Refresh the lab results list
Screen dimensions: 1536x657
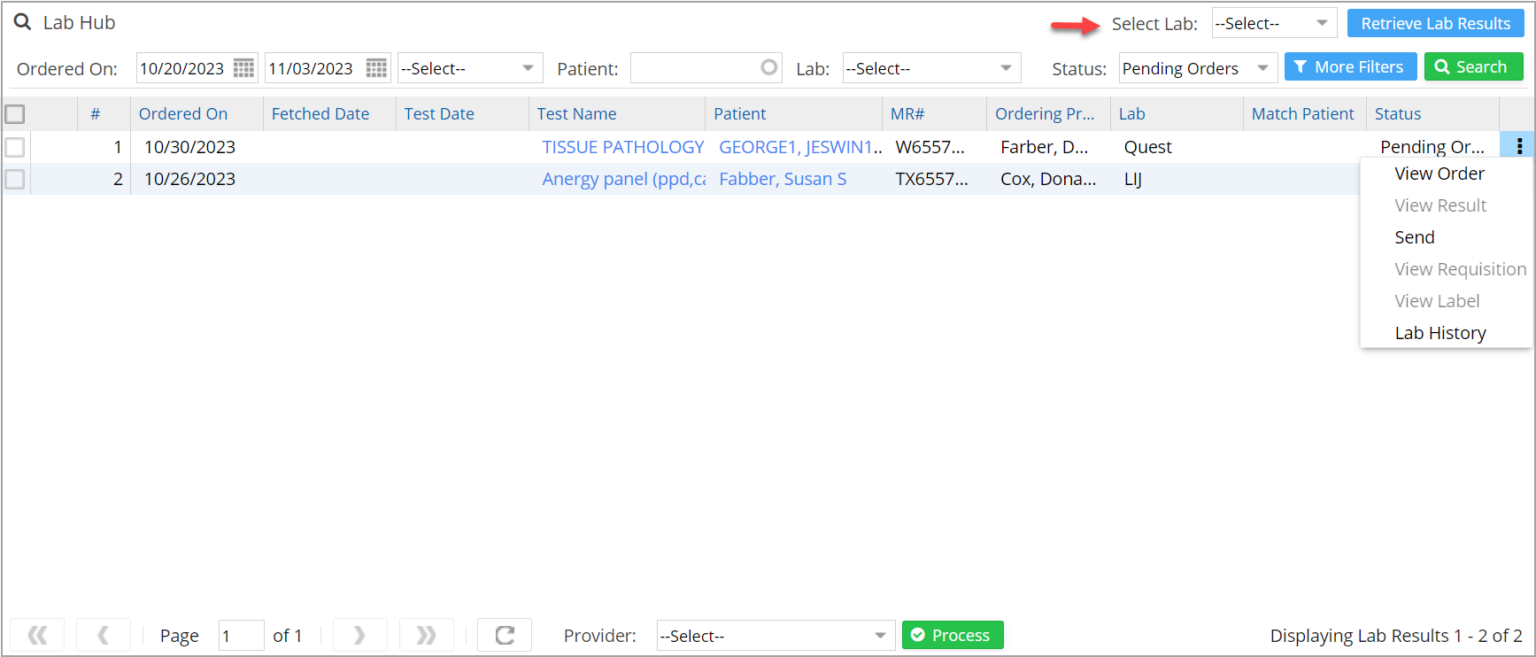504,635
